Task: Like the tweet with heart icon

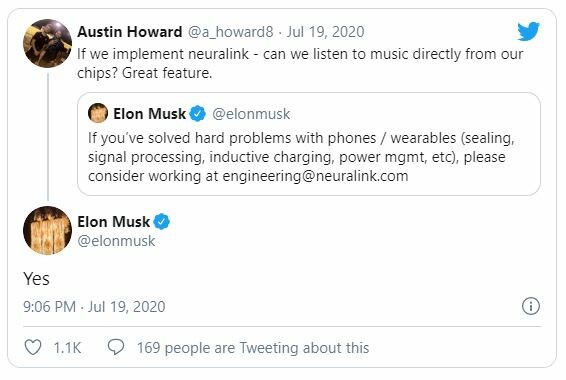Action: pos(32,348)
